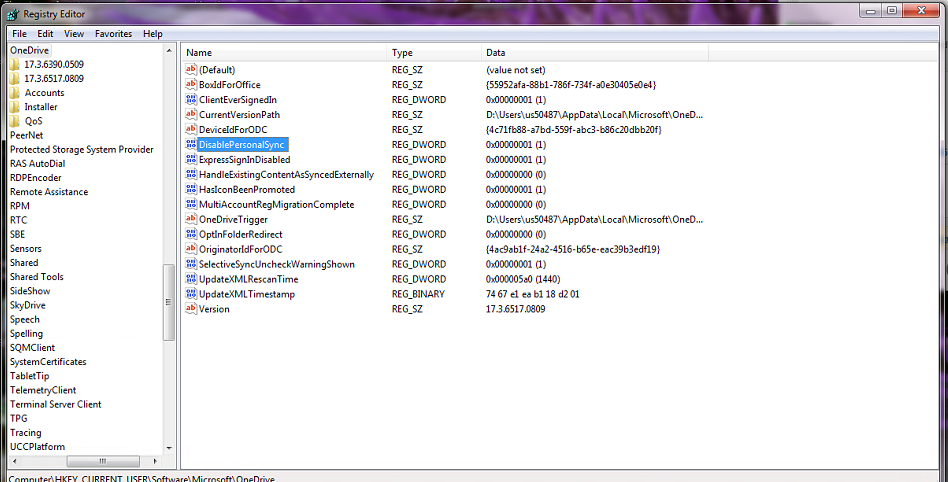The image size is (948, 482).
Task: Maximize the Registry Editor window
Action: point(892,11)
